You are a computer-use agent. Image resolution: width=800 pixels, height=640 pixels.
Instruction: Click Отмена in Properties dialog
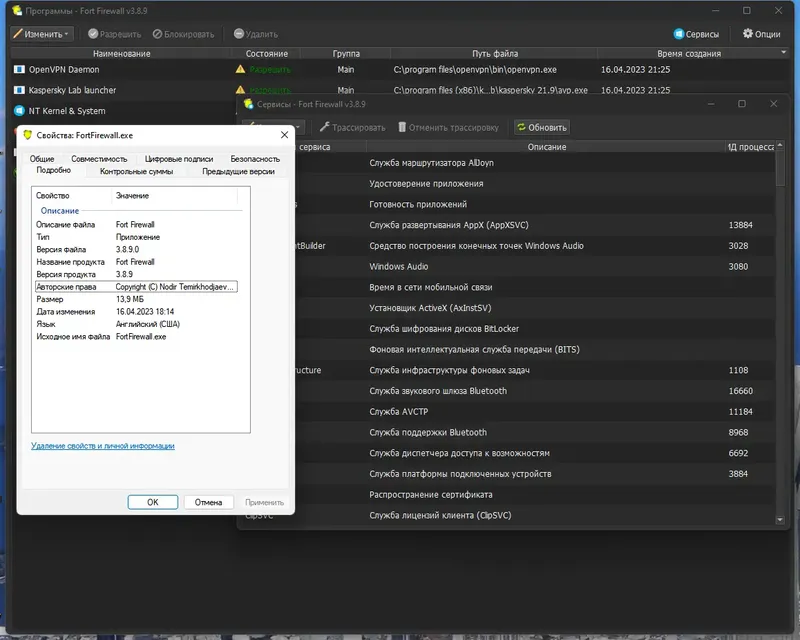208,502
